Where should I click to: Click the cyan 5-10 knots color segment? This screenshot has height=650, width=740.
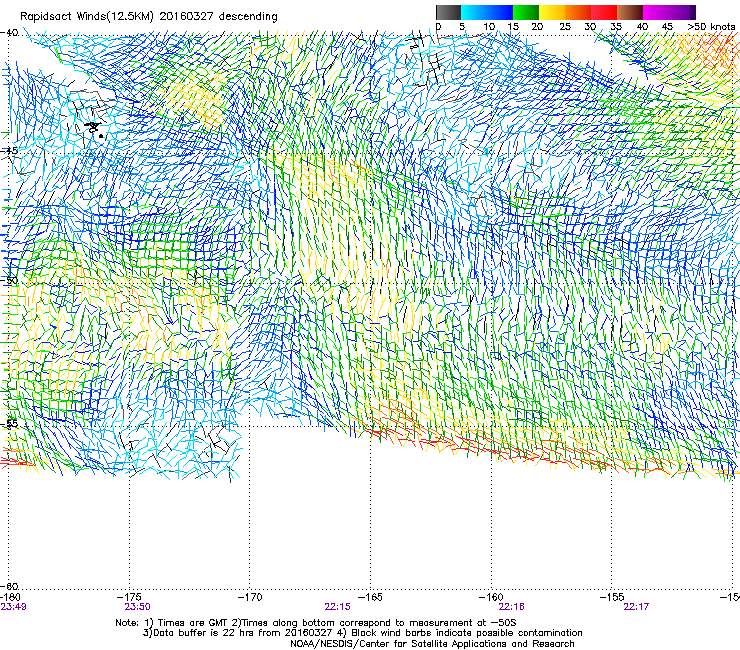click(x=474, y=12)
